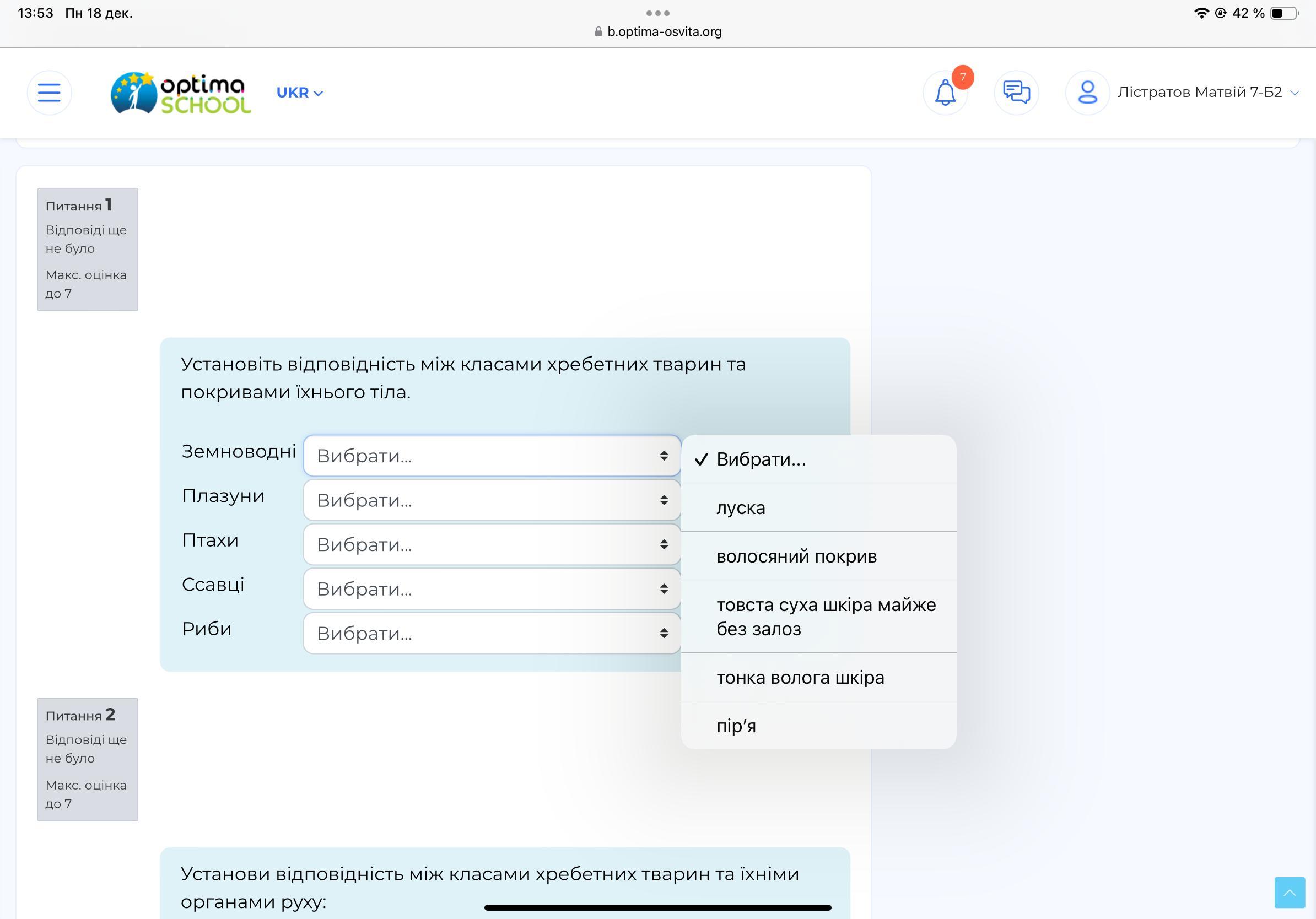The height and width of the screenshot is (919, 1316).
Task: Open the Риби answer dropdown
Action: click(x=492, y=633)
